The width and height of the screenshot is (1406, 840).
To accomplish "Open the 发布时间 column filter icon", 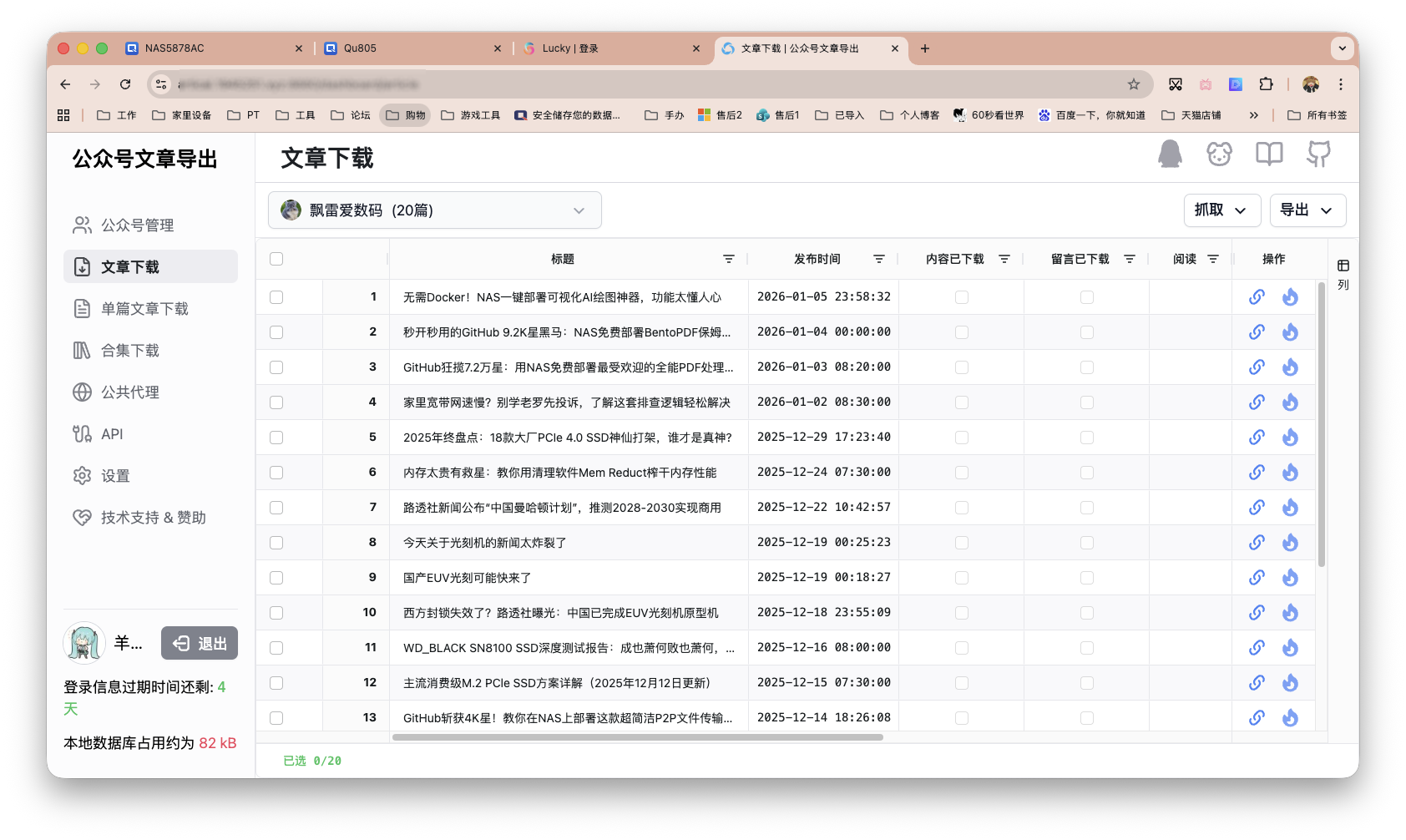I will point(878,259).
